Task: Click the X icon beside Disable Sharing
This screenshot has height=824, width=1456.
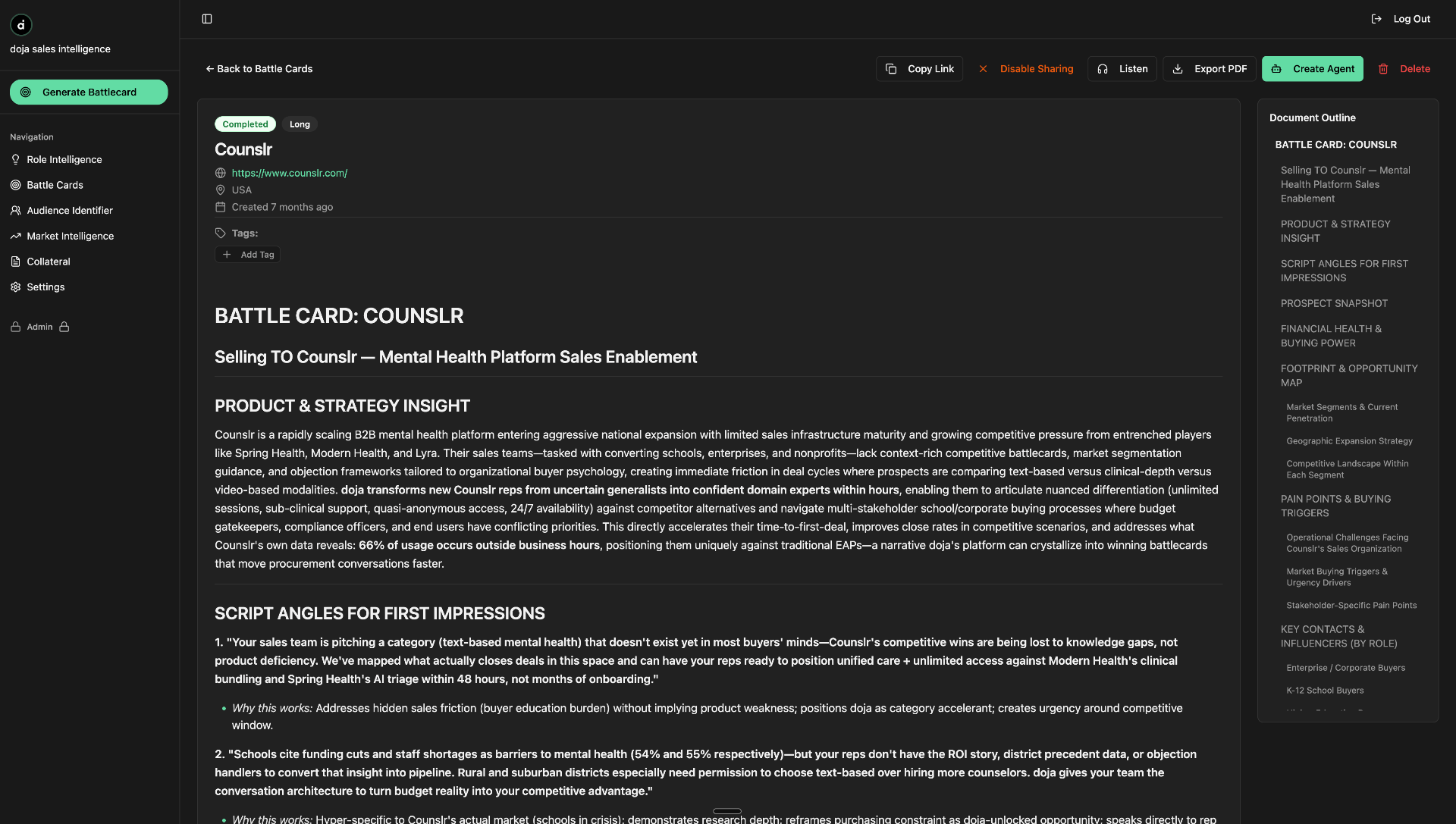Action: [x=983, y=69]
